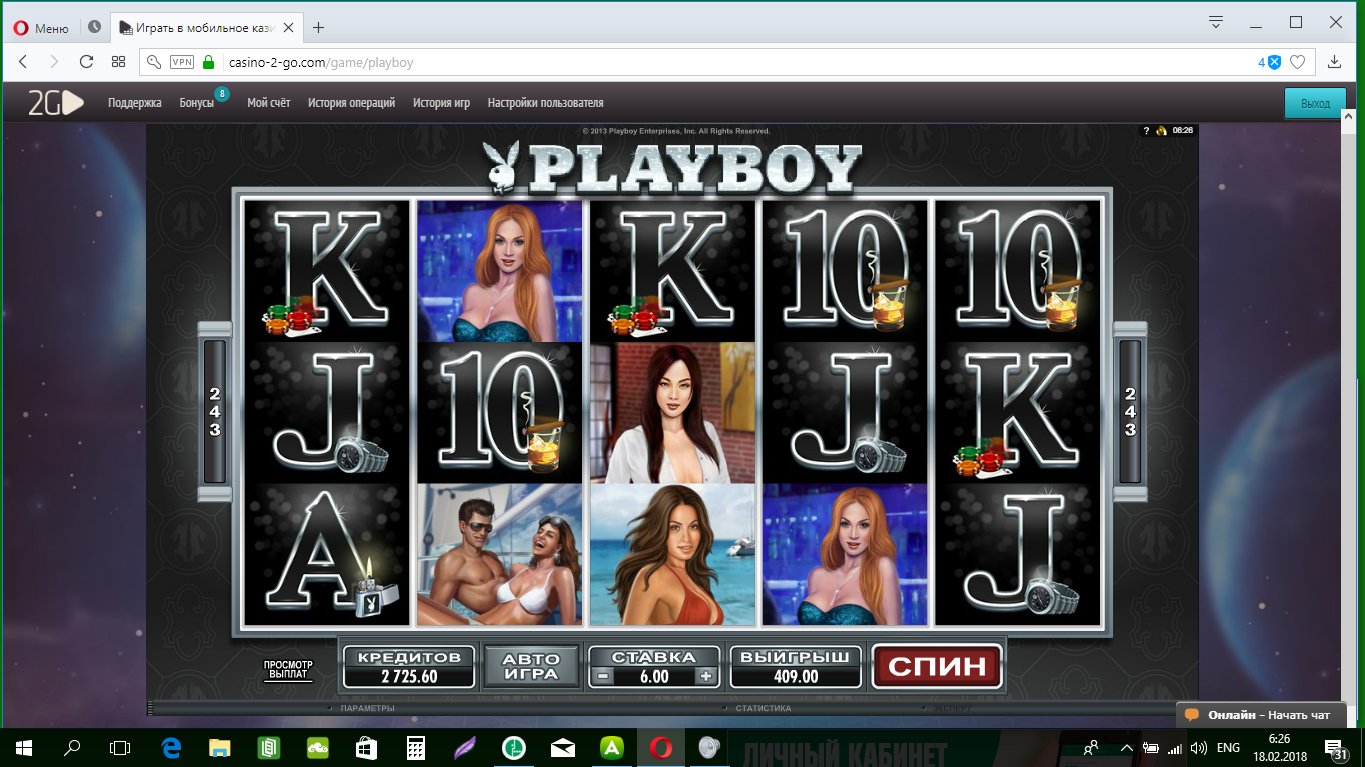1365x767 pixels.
Task: Click the green security padlock icon
Action: pos(208,62)
